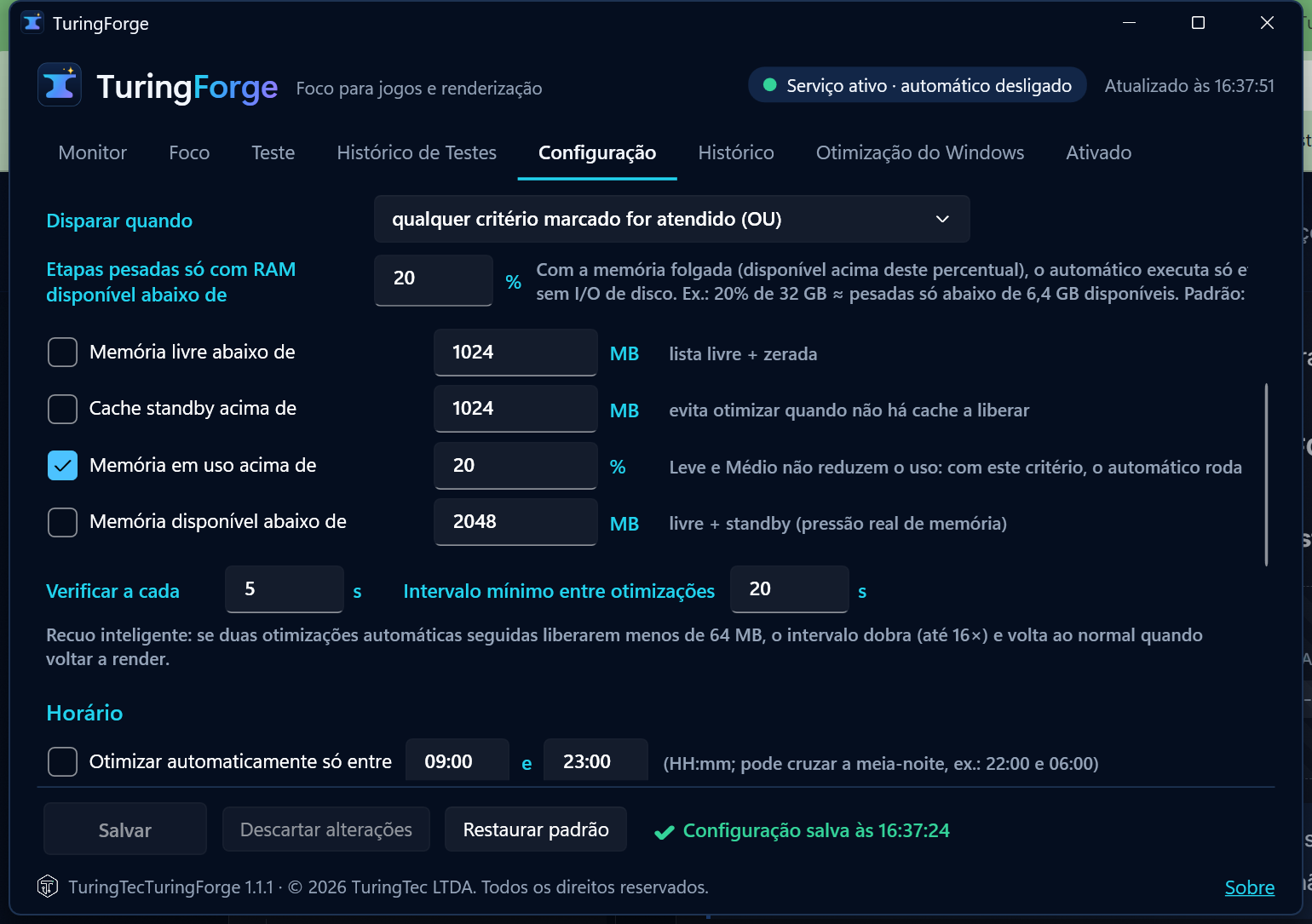Minimize the TuringForge window
The width and height of the screenshot is (1312, 924).
1130,23
